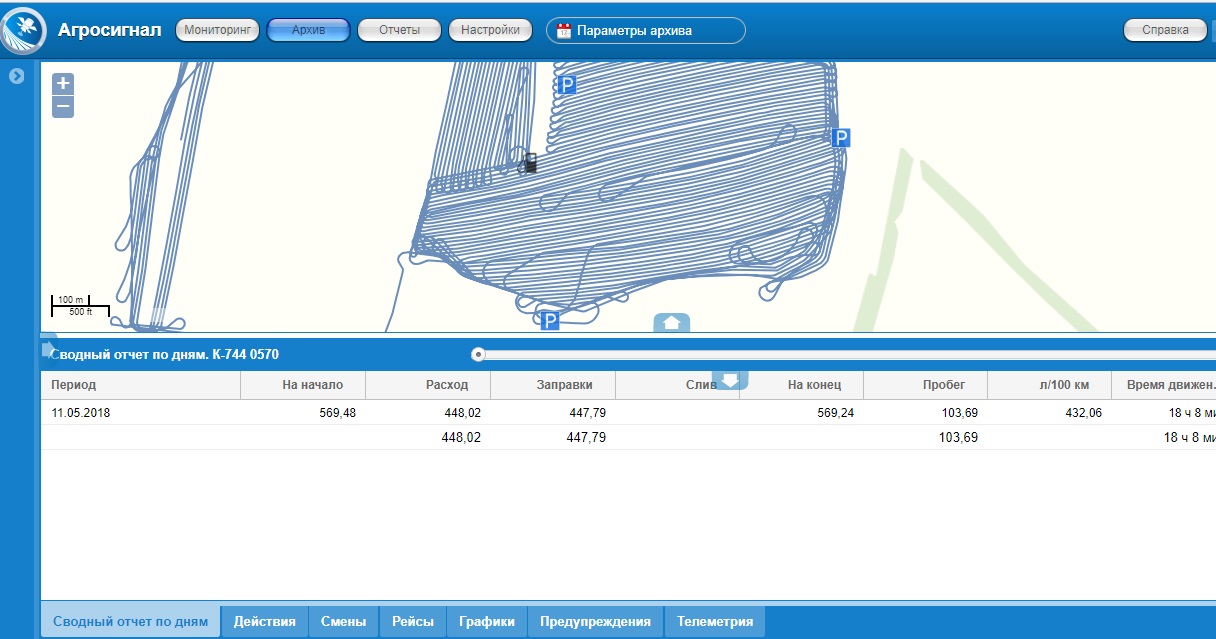The height and width of the screenshot is (639, 1216).
Task: Collapse map with the up arrow handle
Action: (x=672, y=322)
